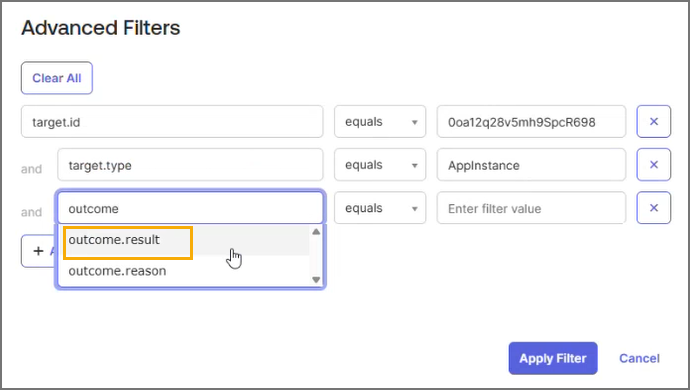Open the equals operator dropdown for target.type

point(380,165)
